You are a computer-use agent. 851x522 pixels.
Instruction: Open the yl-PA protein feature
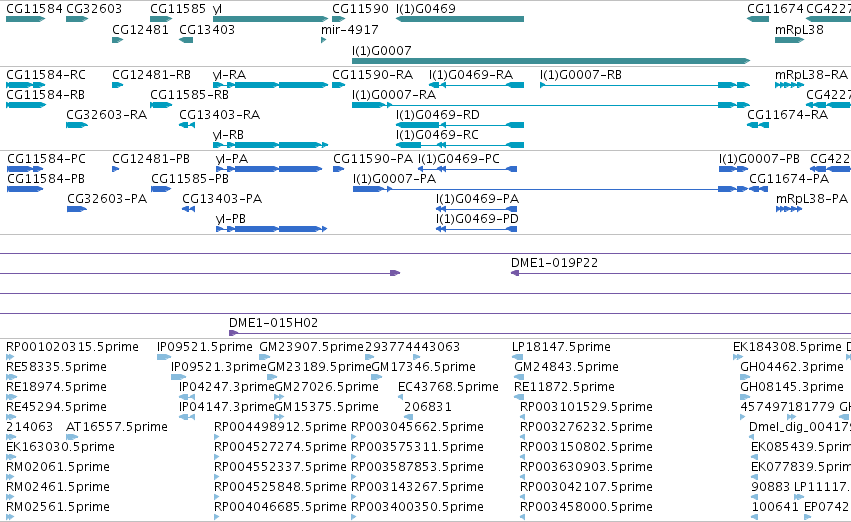(x=269, y=169)
